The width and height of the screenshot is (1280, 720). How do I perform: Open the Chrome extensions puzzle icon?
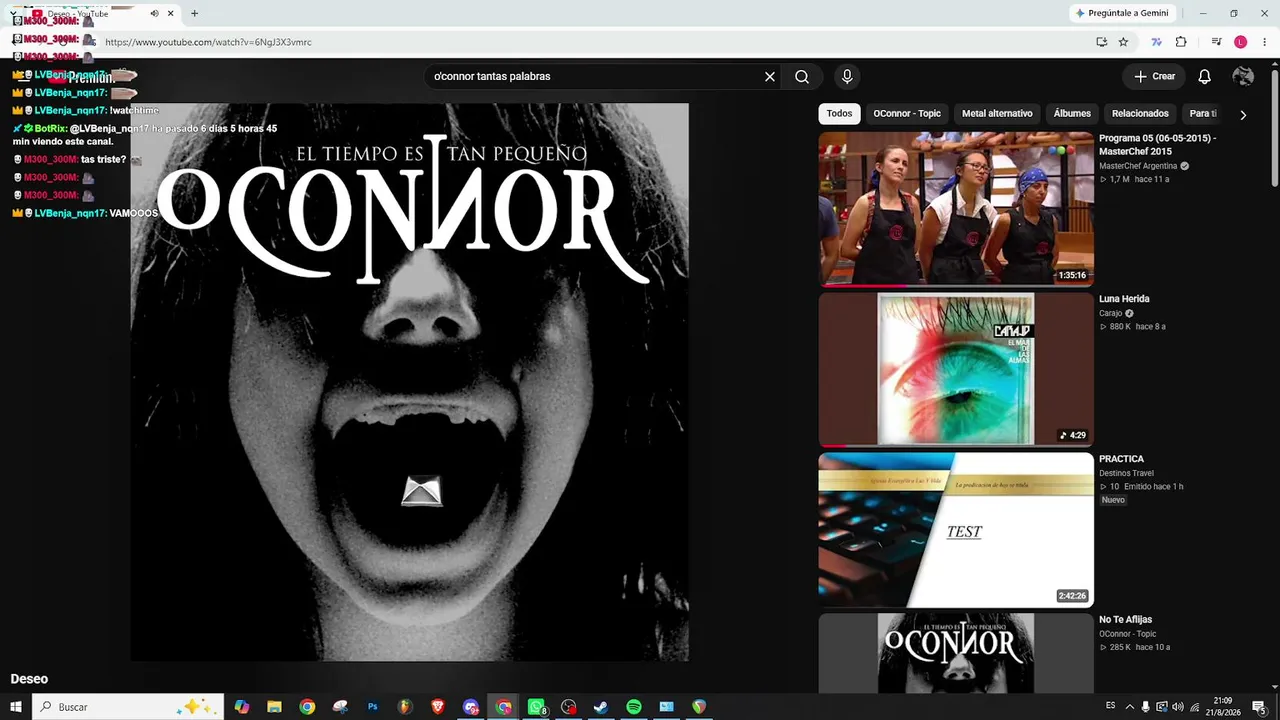click(1181, 42)
